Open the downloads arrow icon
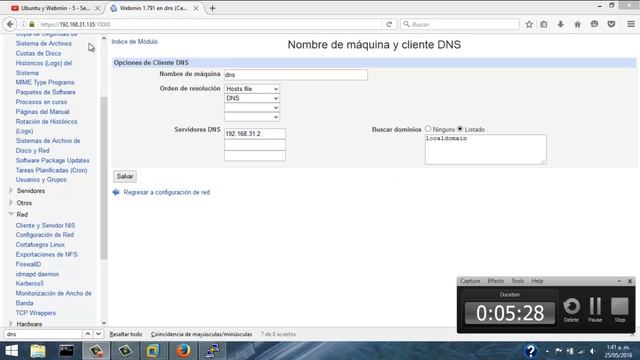Screen dimensions: 640x360 [x=560, y=24]
